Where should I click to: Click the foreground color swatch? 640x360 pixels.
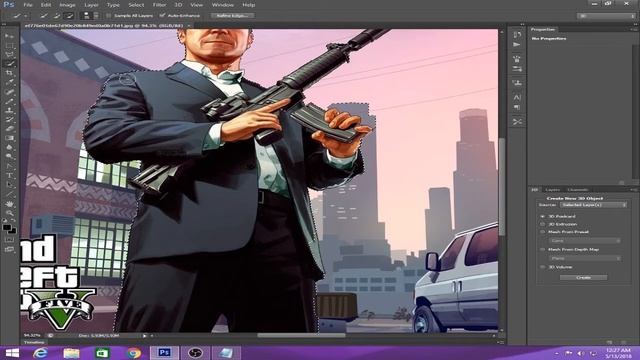pos(7,227)
